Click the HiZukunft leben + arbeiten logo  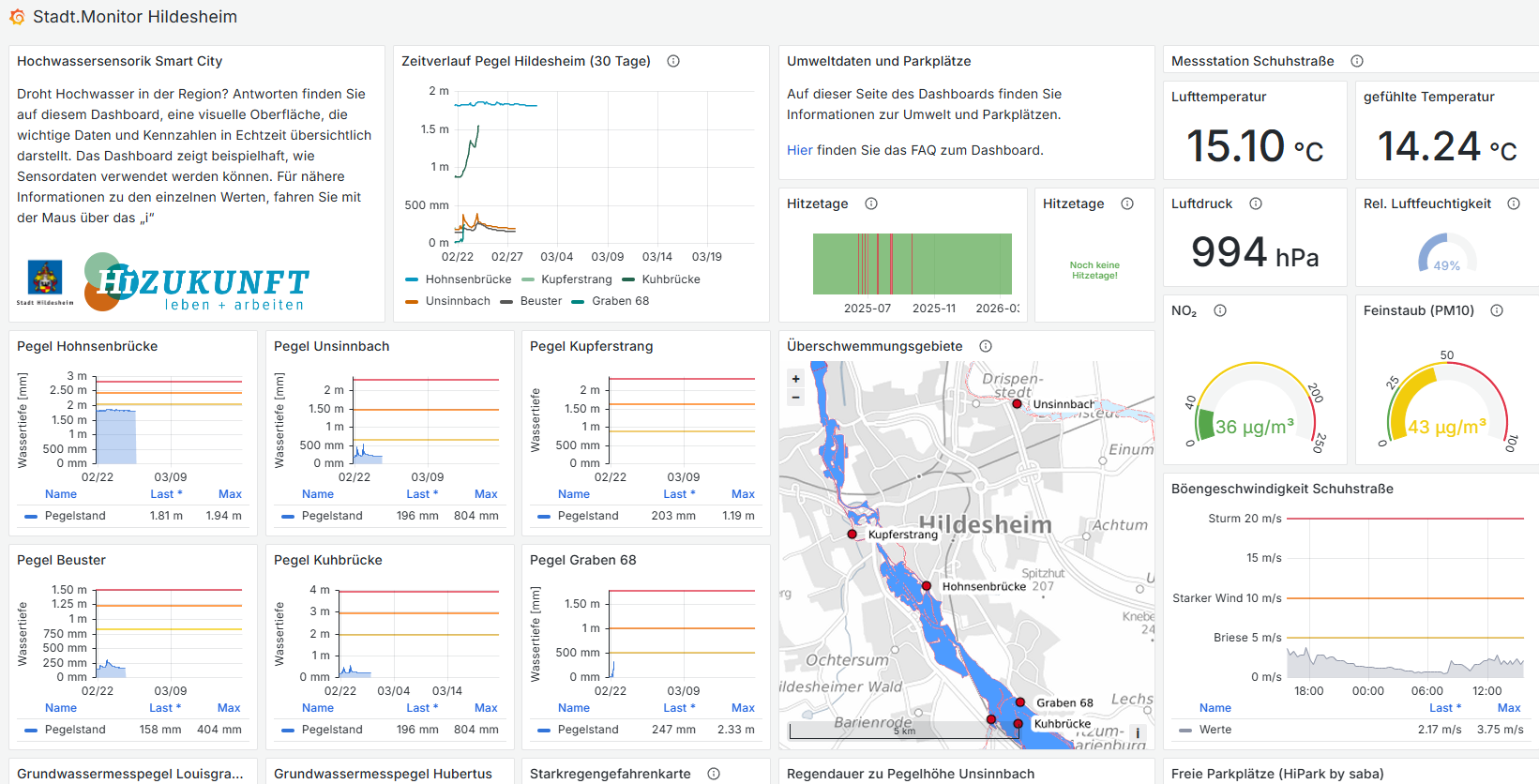click(x=197, y=282)
